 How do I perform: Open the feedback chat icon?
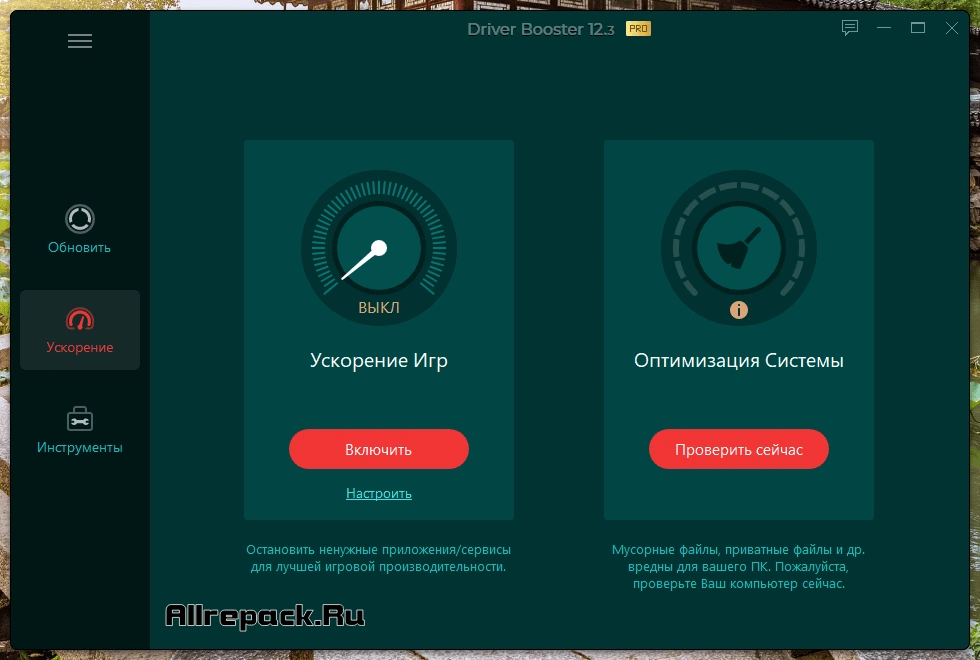tap(850, 28)
